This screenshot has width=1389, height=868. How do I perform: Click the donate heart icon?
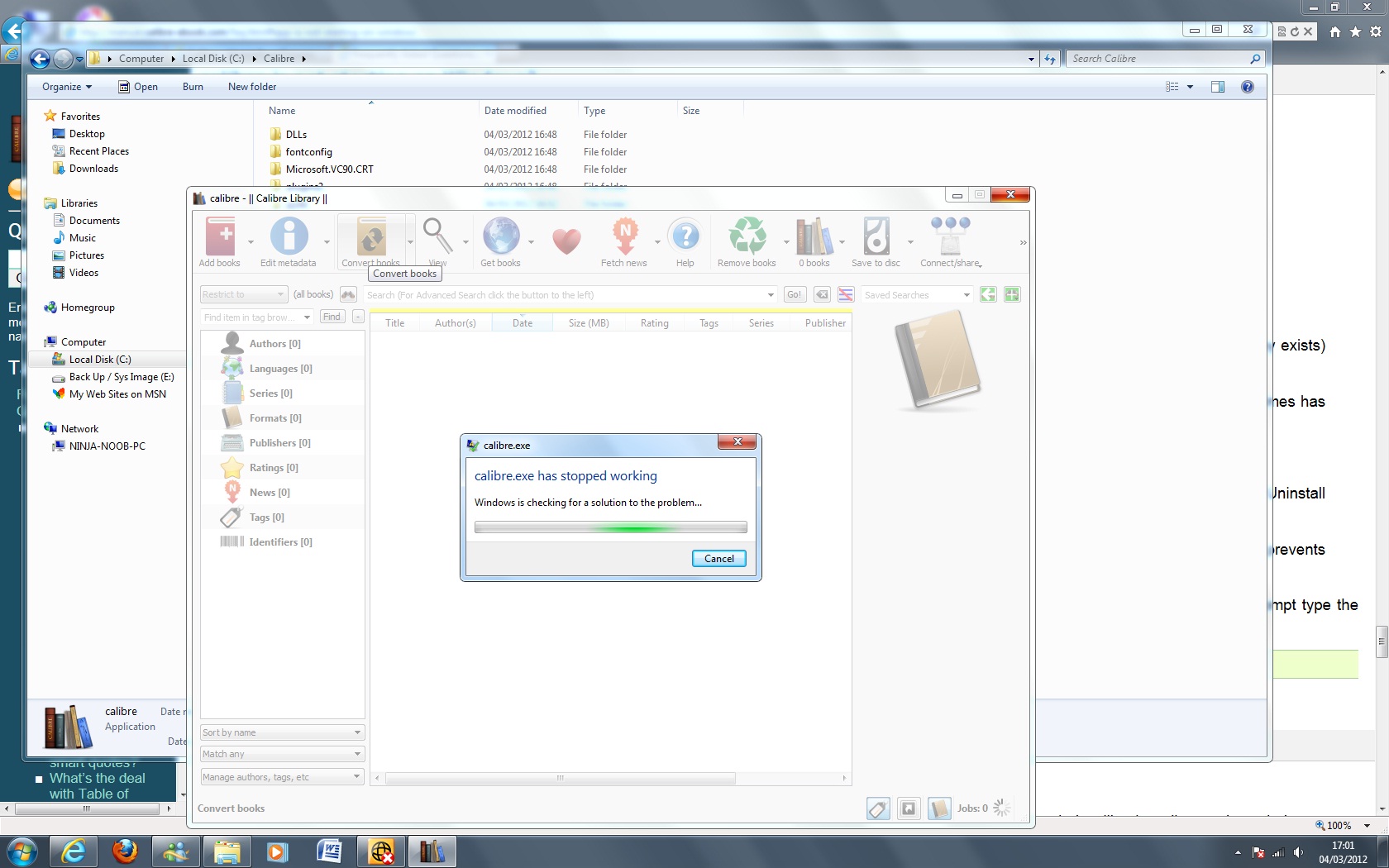click(x=566, y=241)
